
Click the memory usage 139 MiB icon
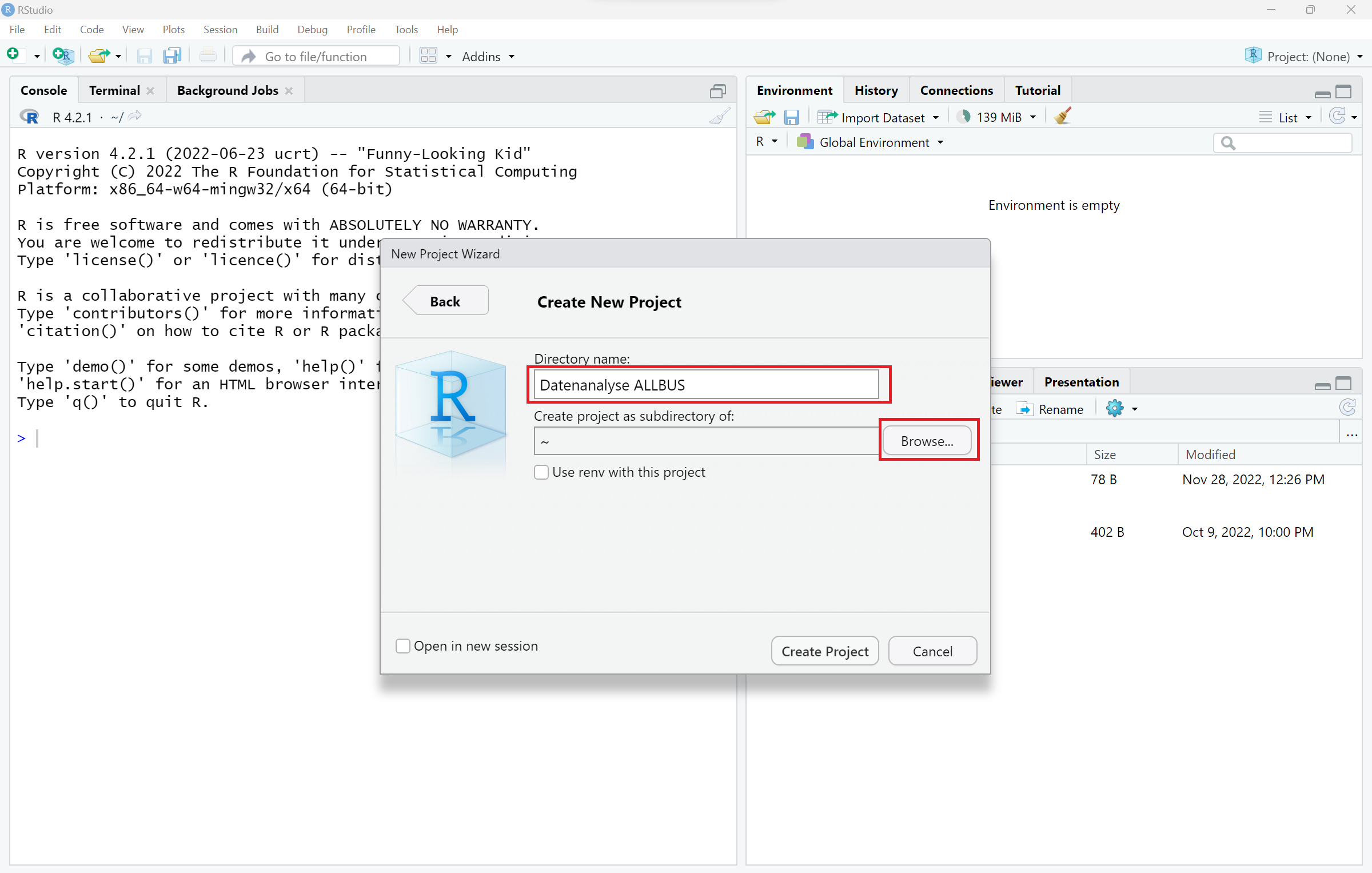pos(964,117)
